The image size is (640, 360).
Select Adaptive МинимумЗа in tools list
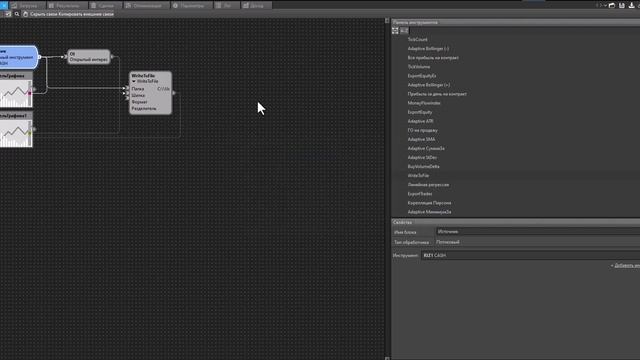click(x=429, y=212)
